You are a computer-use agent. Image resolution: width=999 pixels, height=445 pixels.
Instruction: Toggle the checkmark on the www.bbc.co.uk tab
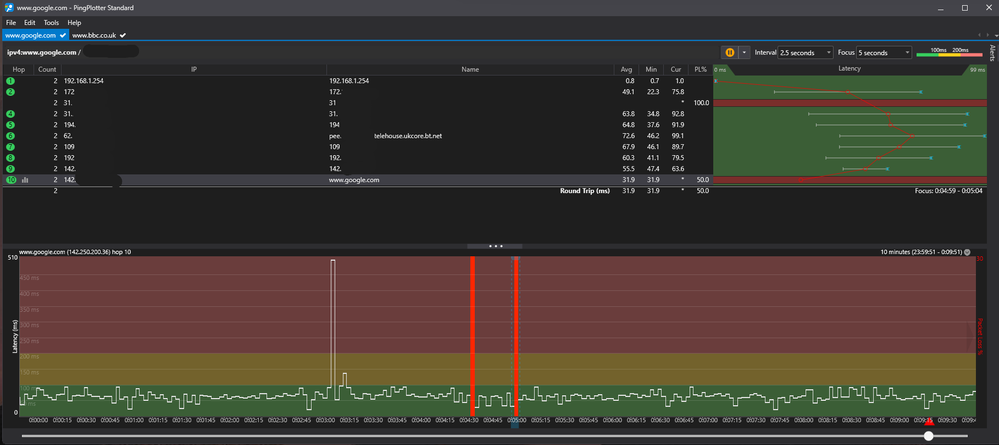[122, 35]
